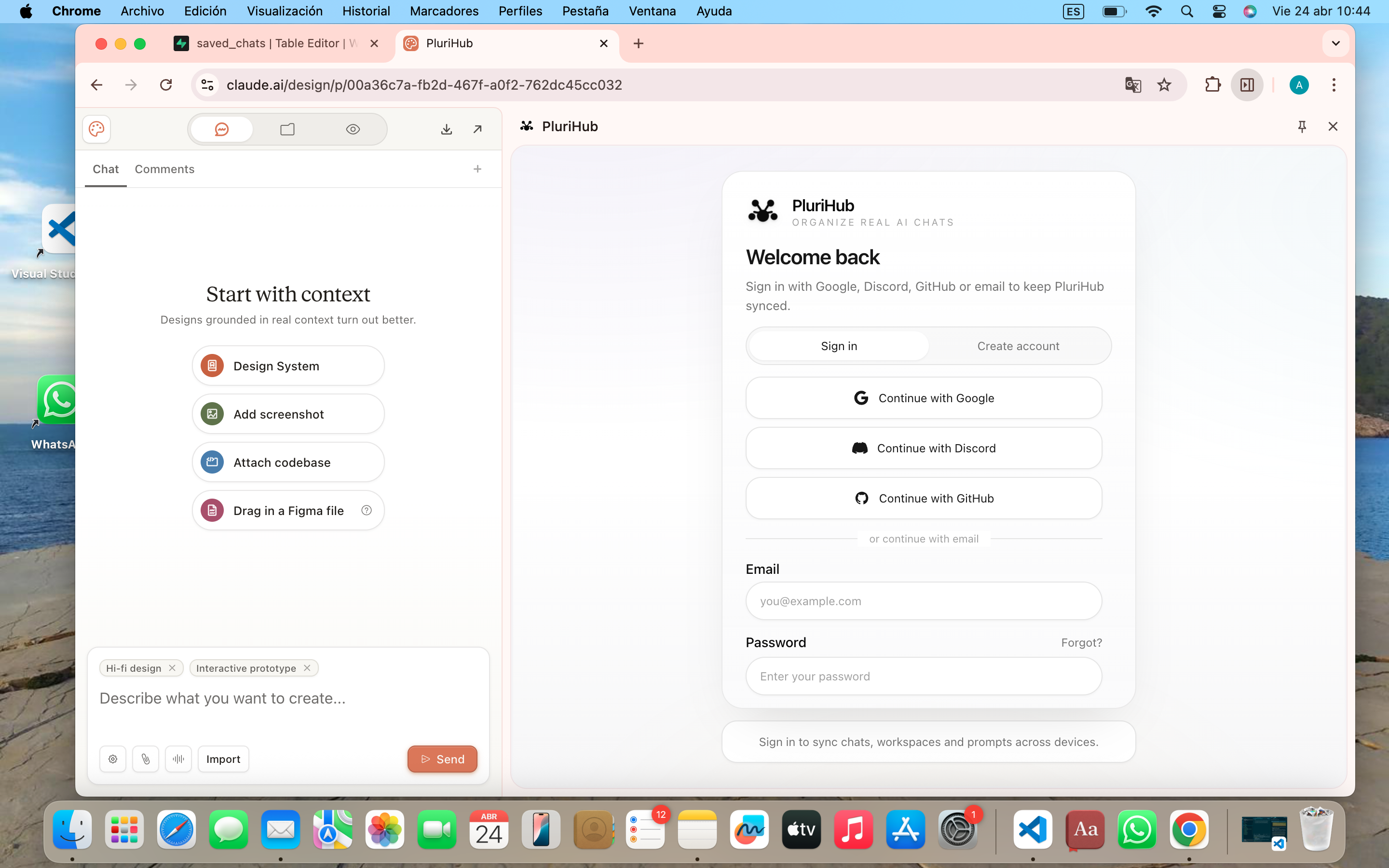Open the Marcadores menu
The image size is (1389, 868).
[444, 11]
